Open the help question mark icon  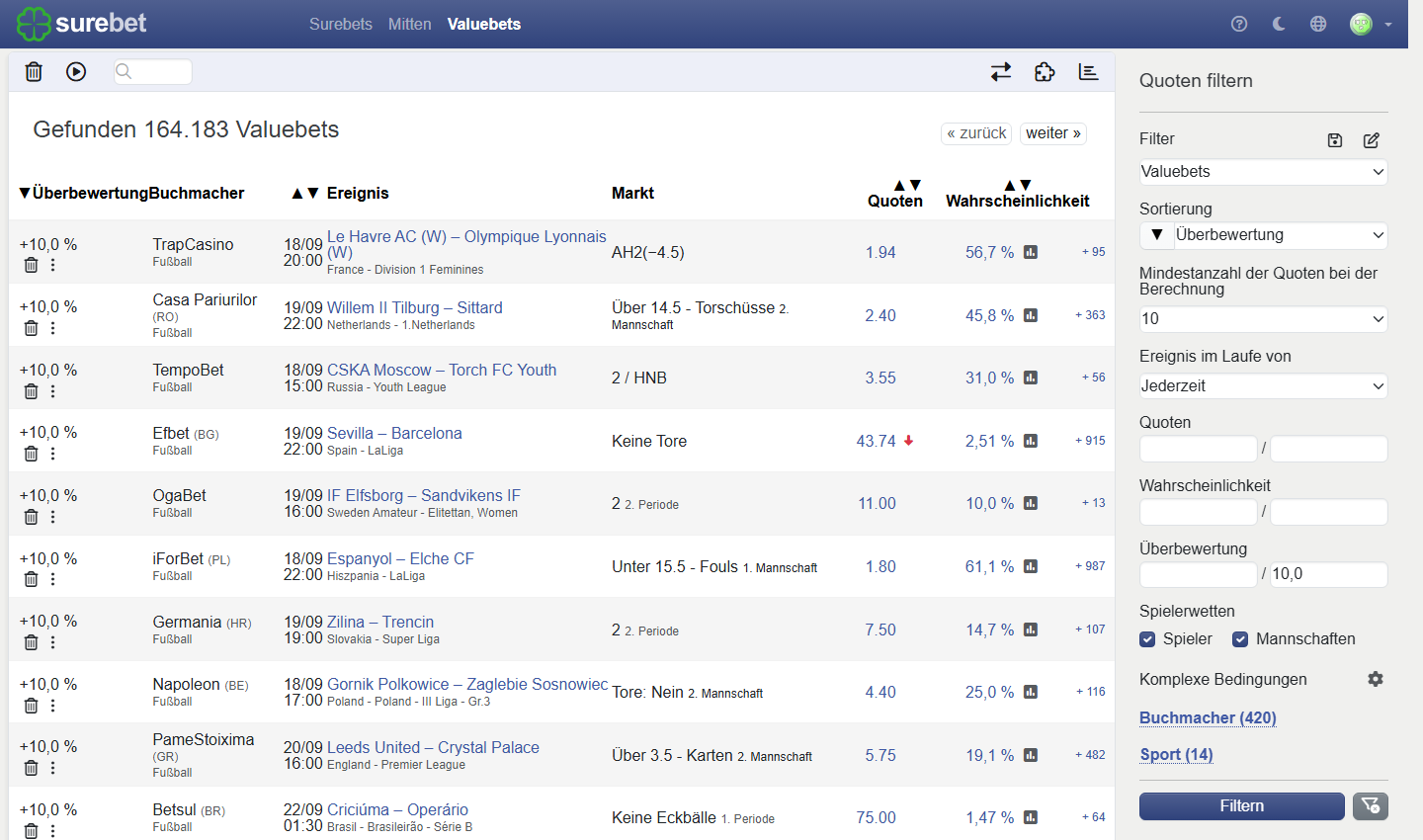pos(1239,24)
